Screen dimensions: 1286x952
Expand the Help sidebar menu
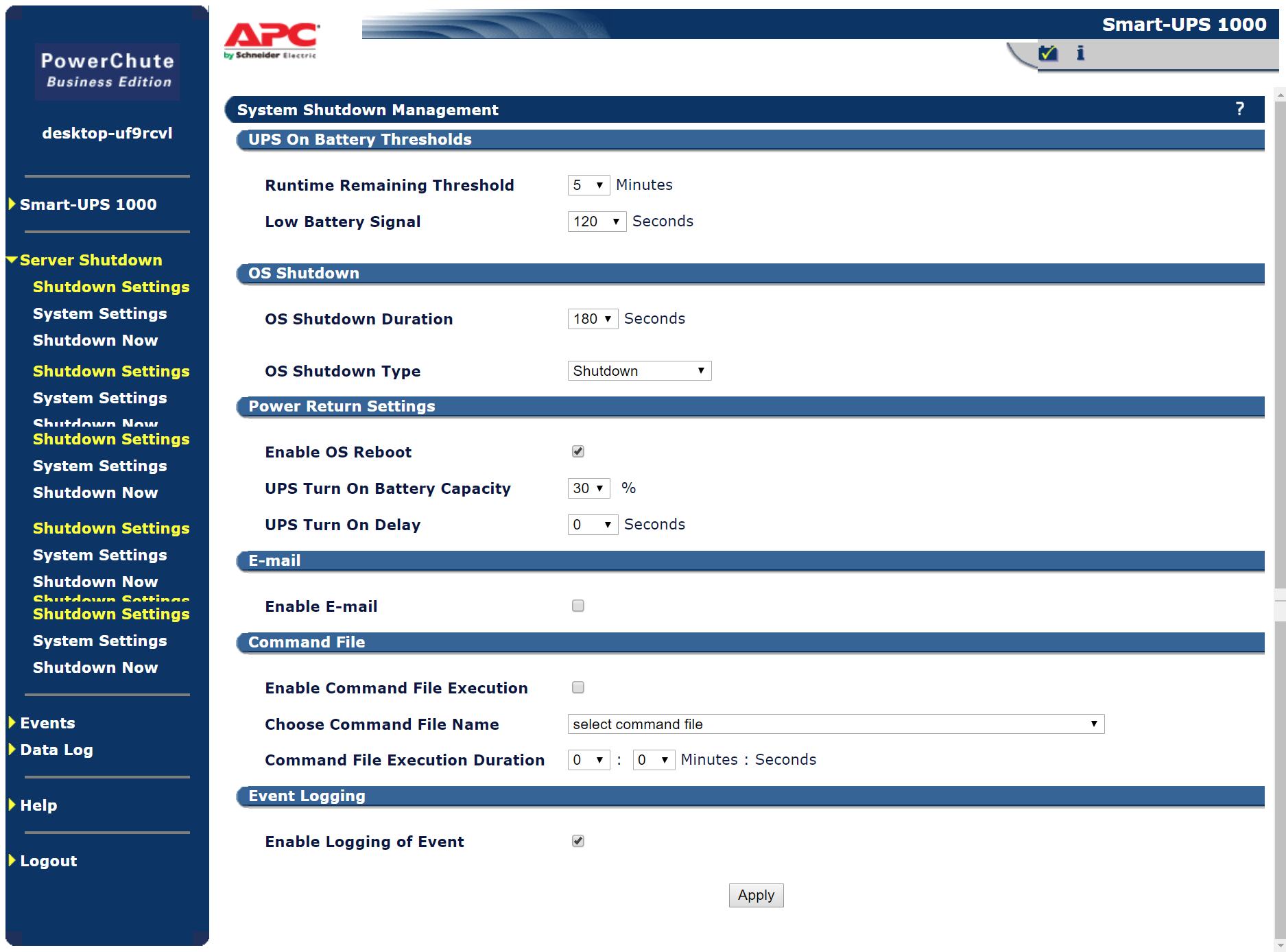click(x=32, y=805)
